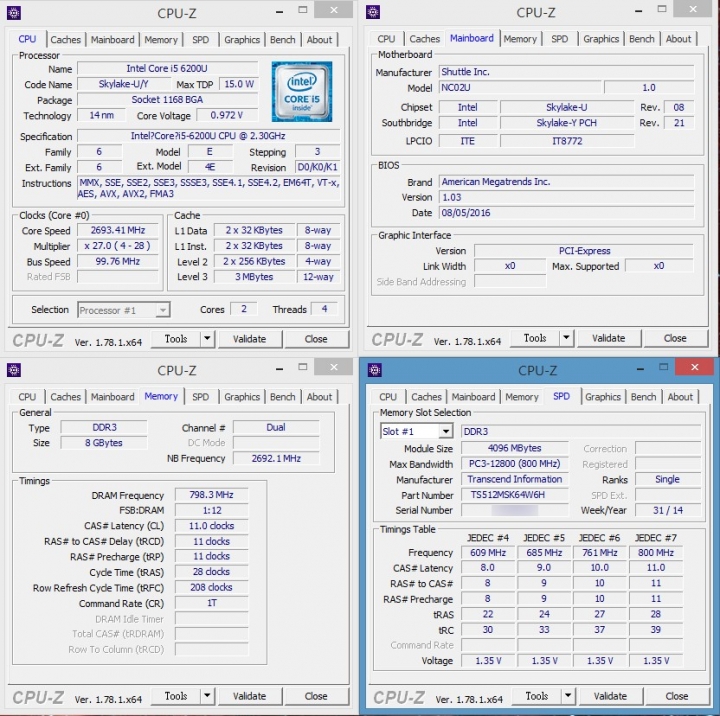Open Tools dropdown arrow in SPD window

568,696
